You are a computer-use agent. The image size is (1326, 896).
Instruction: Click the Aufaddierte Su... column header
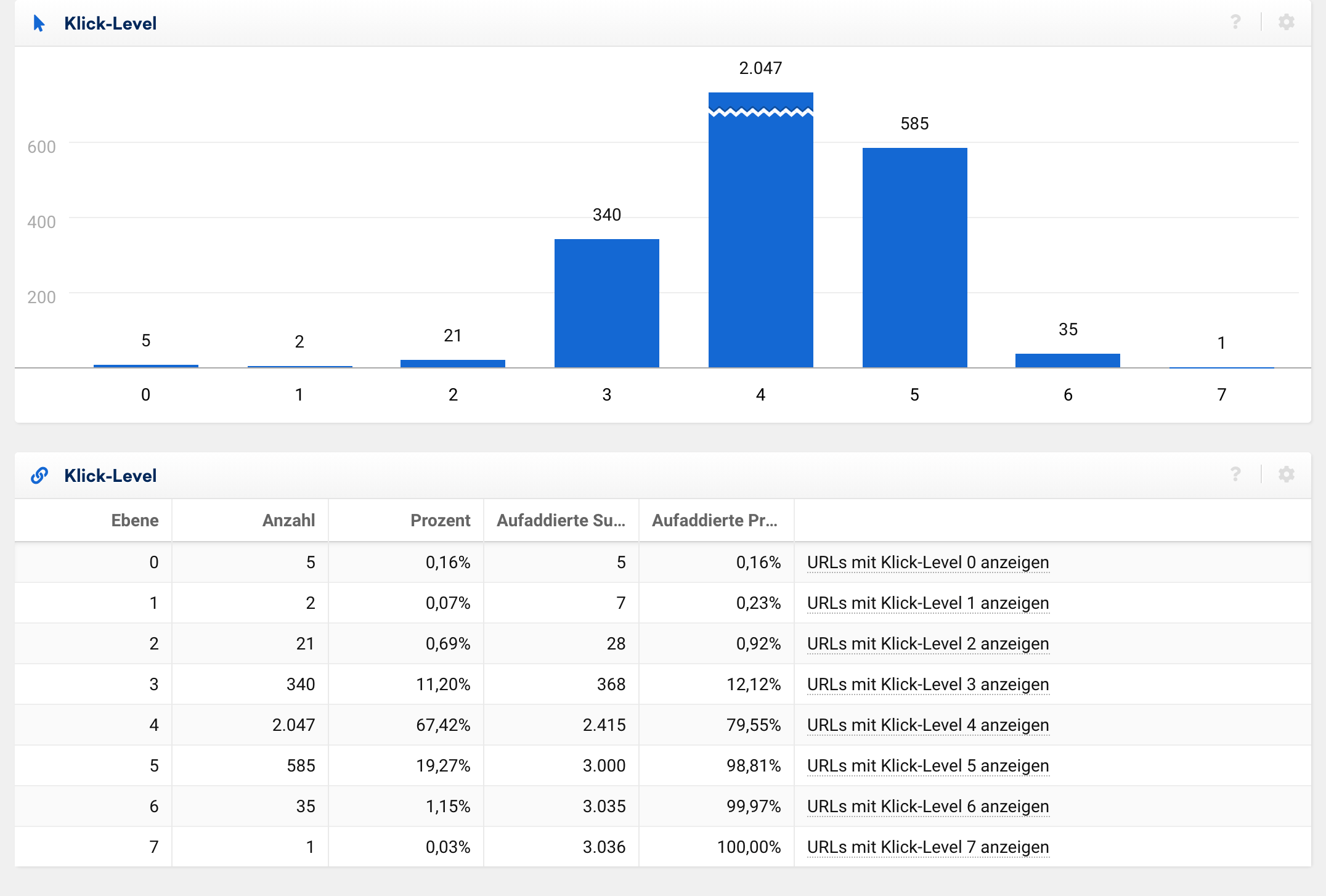pyautogui.click(x=561, y=521)
